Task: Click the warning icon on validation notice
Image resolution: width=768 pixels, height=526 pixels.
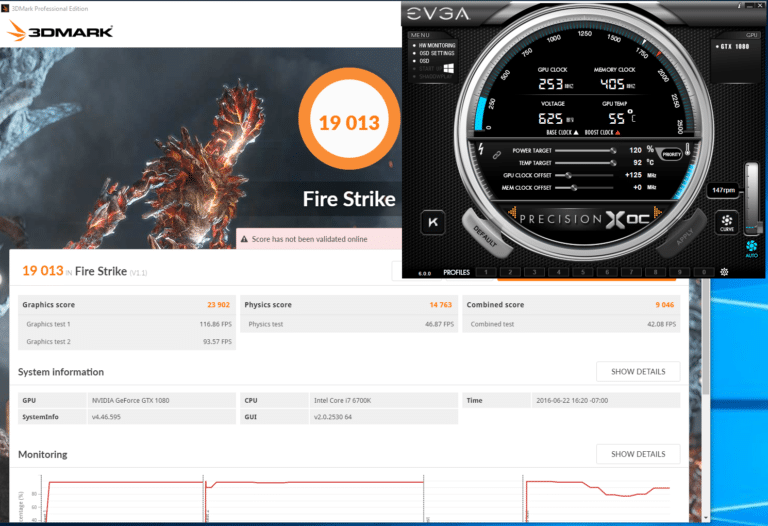Action: [244, 239]
